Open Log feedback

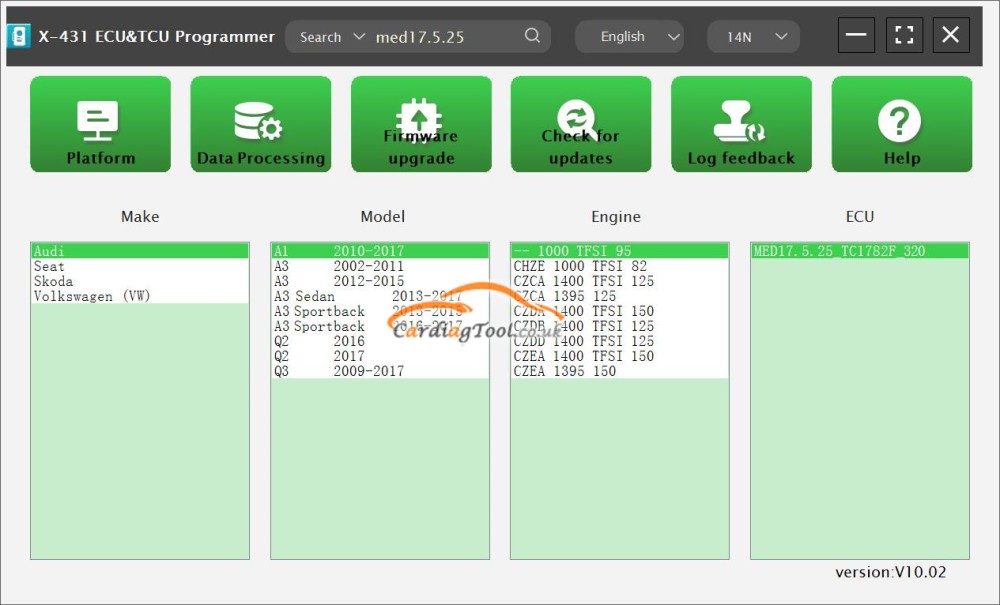pyautogui.click(x=742, y=124)
